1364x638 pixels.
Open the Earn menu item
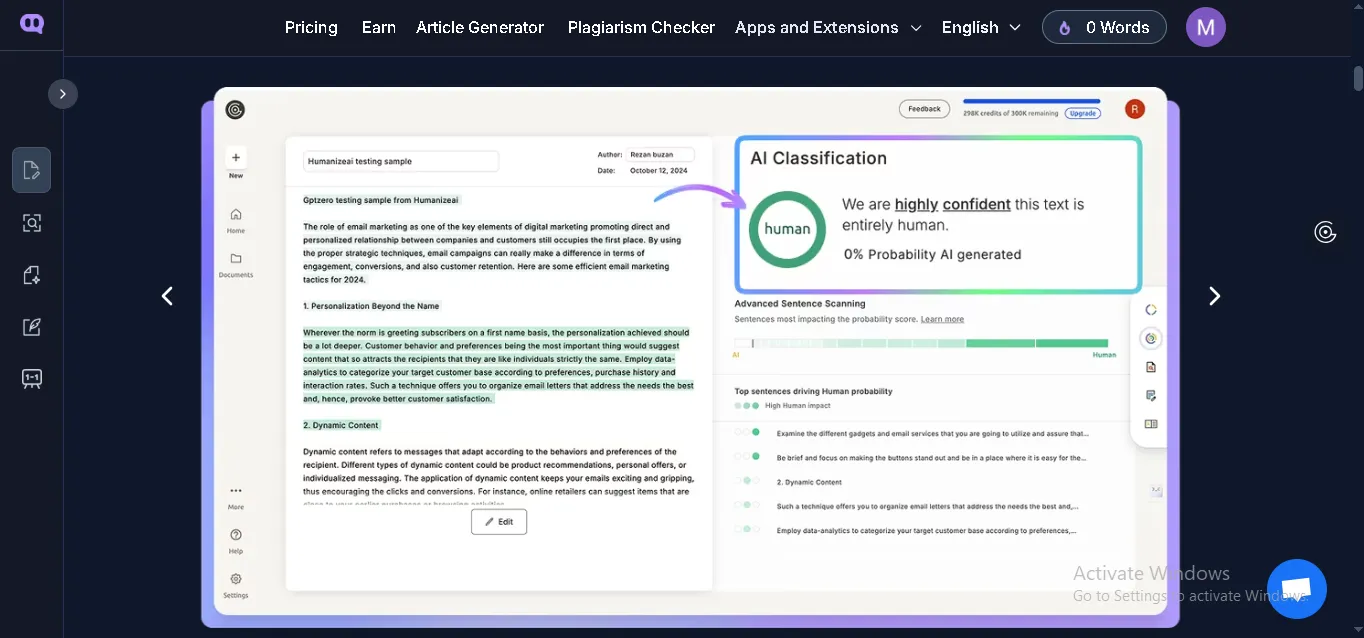379,27
